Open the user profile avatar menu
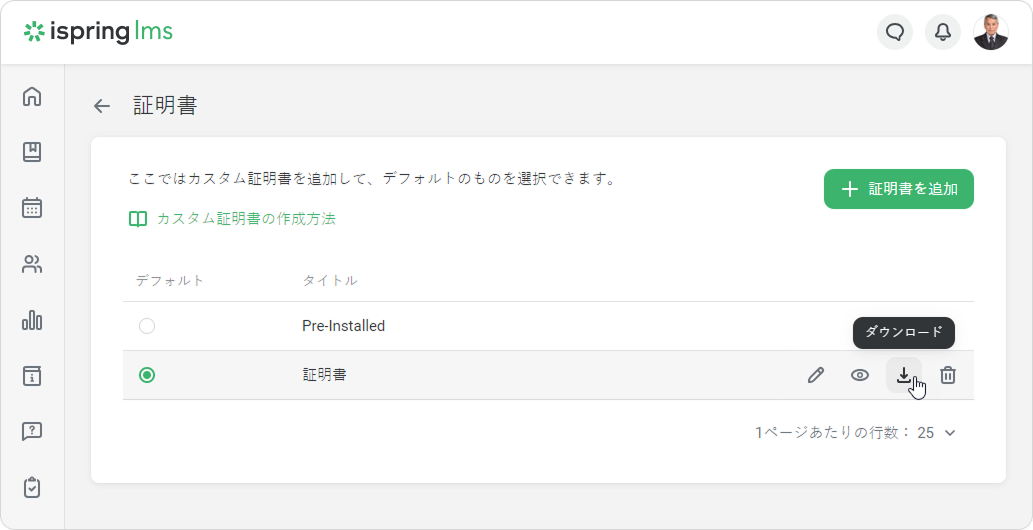Viewport: 1033px width, 530px height. 991,32
